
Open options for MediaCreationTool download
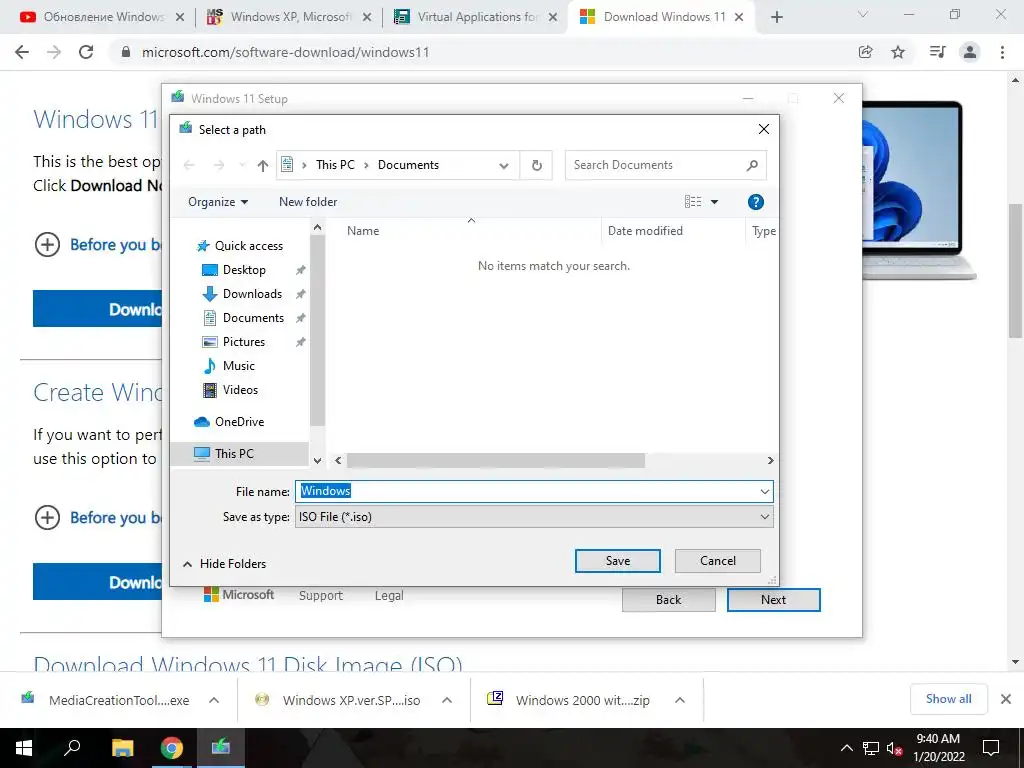214,700
